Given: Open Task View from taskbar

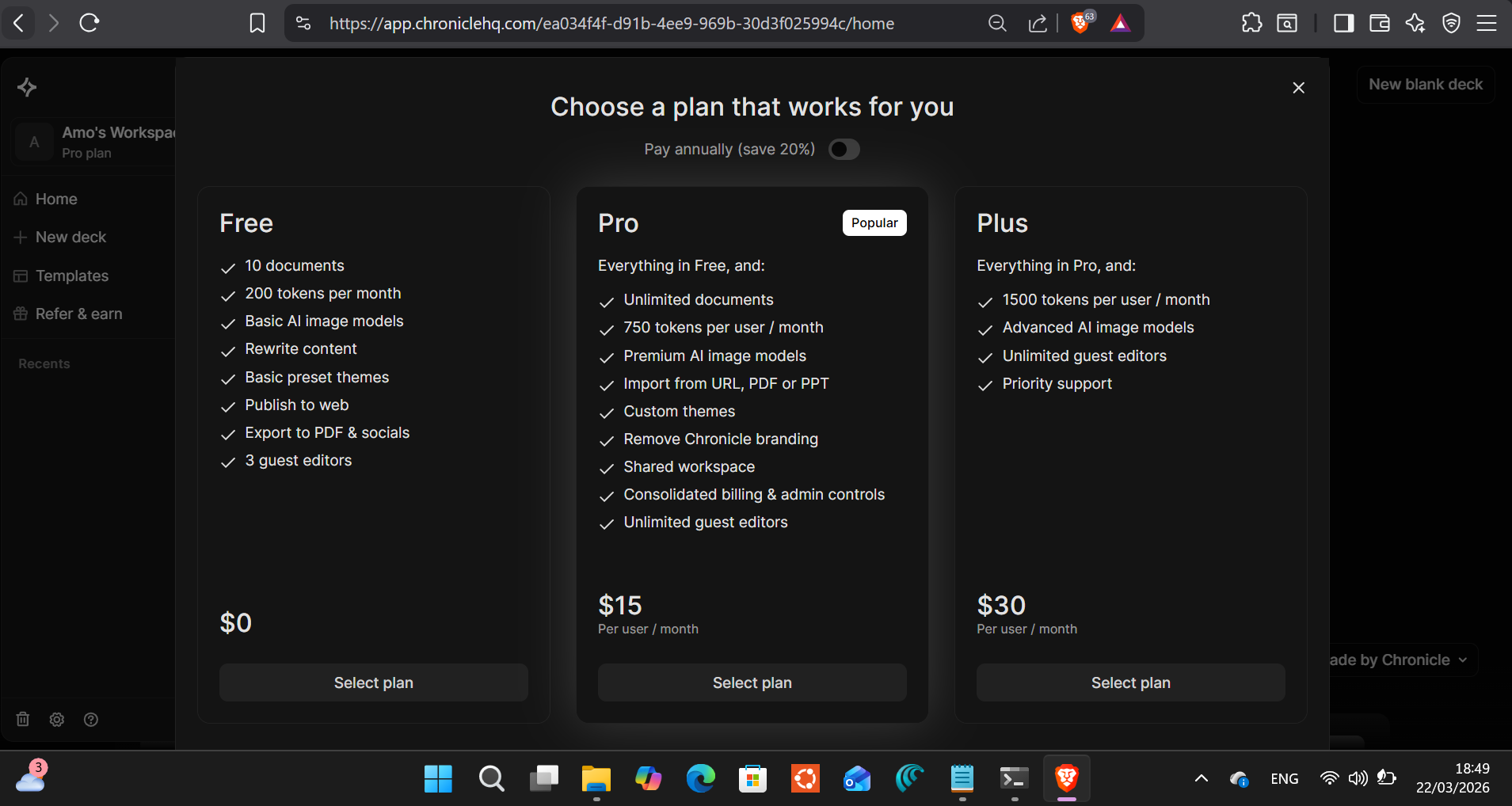Looking at the screenshot, I should [x=543, y=779].
